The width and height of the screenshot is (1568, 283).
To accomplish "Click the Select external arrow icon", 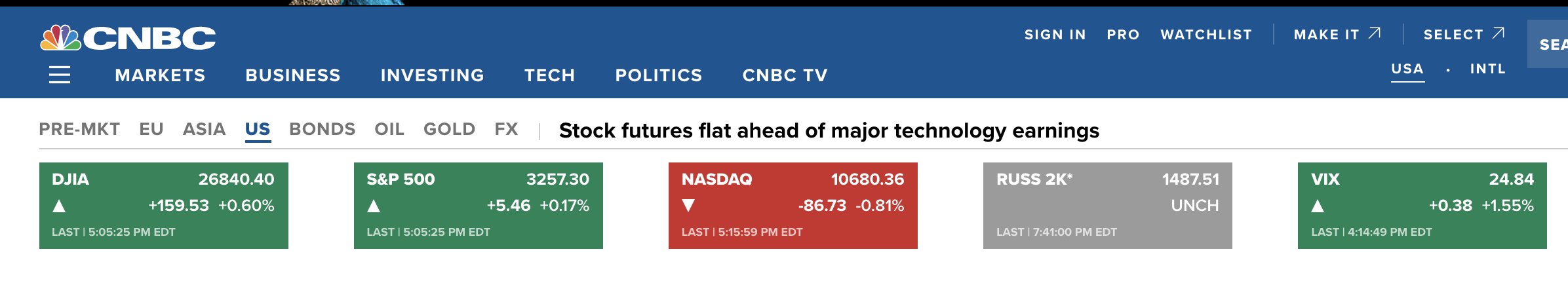I will click(1499, 33).
